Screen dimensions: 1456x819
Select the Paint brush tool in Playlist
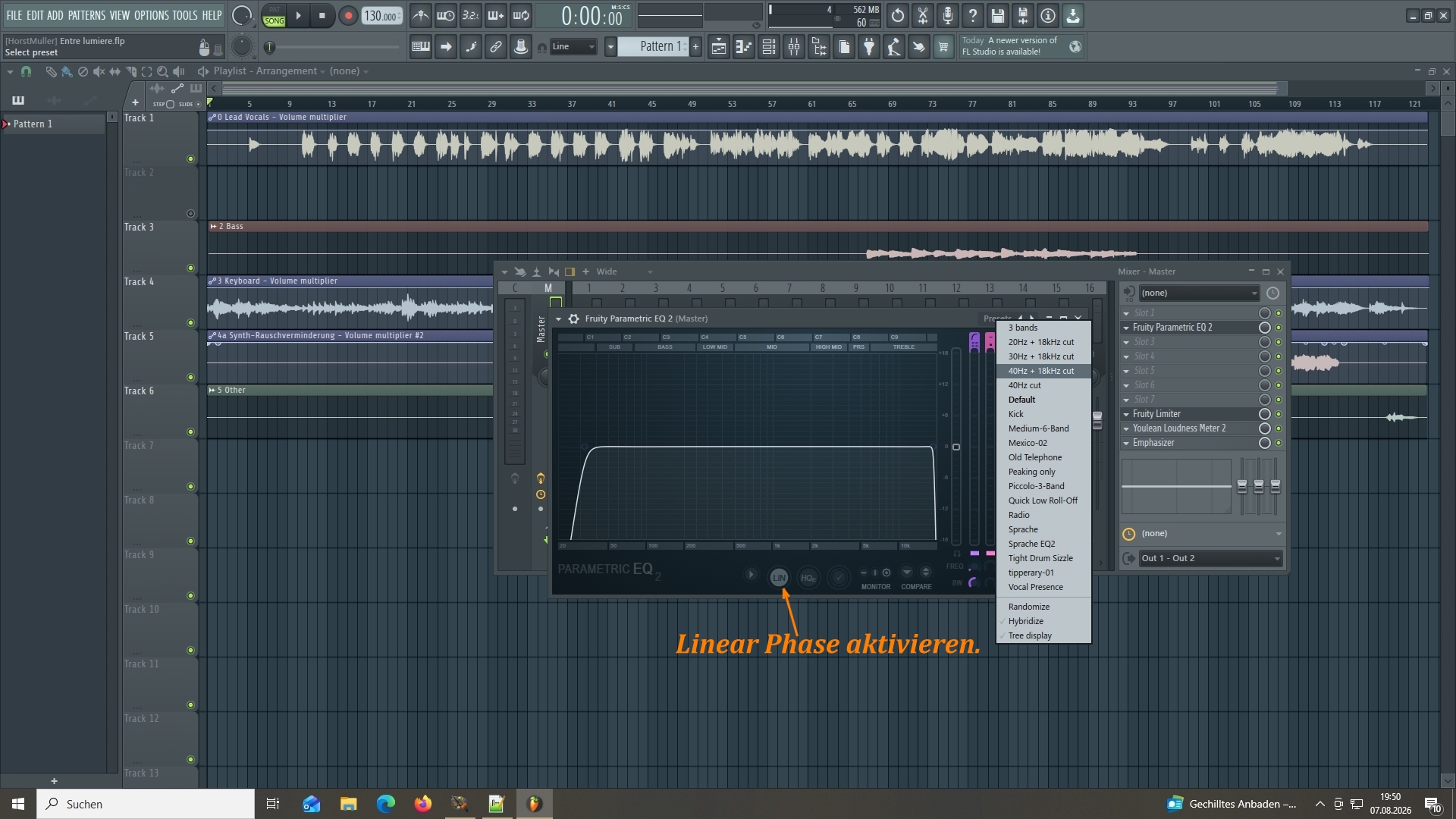coord(67,71)
